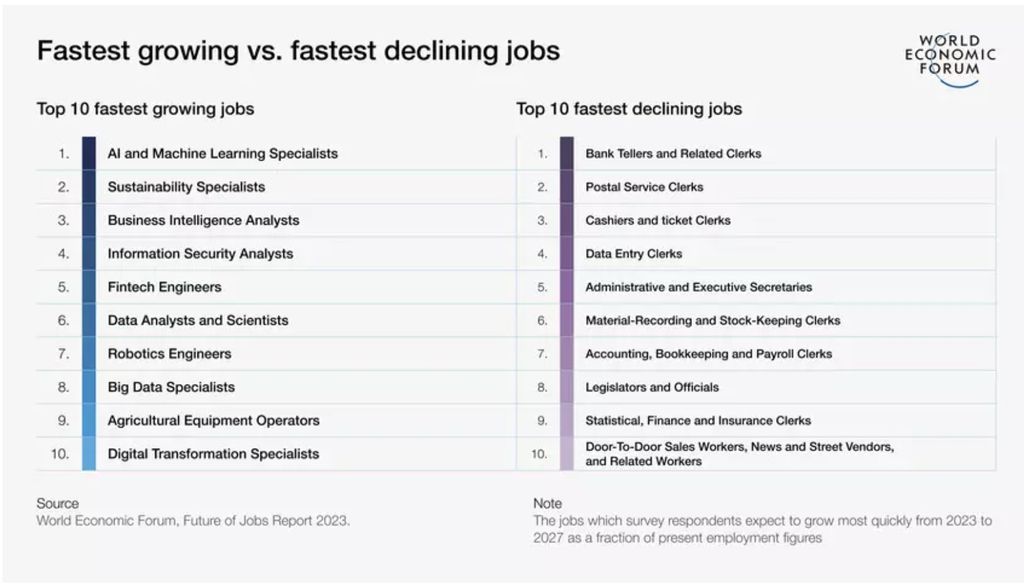Click the Agricultural Equipment Operators row
This screenshot has height=585, width=1024.
pos(213,421)
